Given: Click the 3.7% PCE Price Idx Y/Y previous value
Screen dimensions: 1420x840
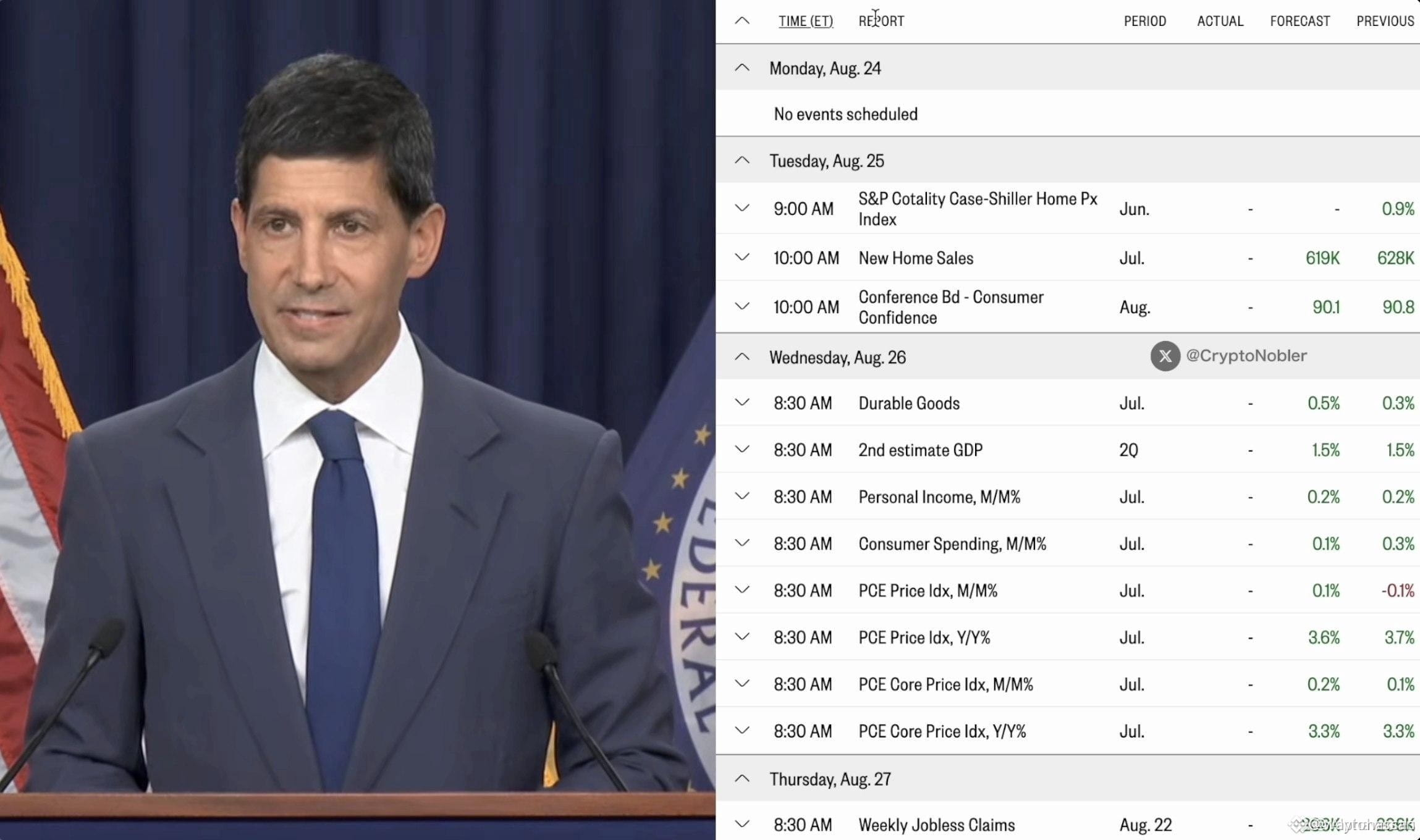Looking at the screenshot, I should pyautogui.click(x=1400, y=638).
